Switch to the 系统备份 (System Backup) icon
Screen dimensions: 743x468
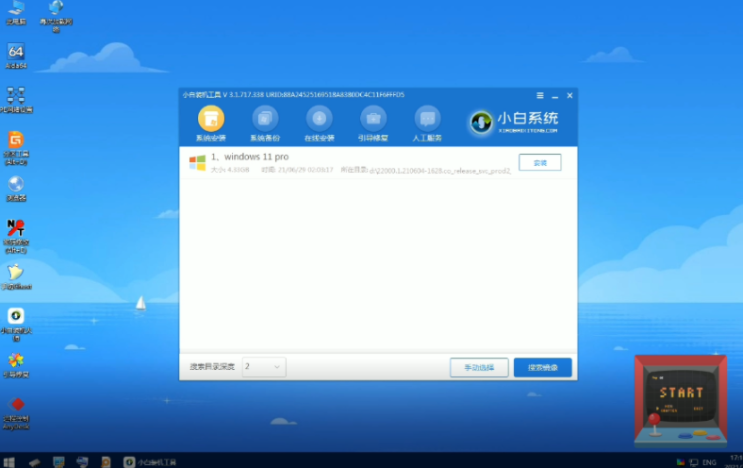point(265,119)
